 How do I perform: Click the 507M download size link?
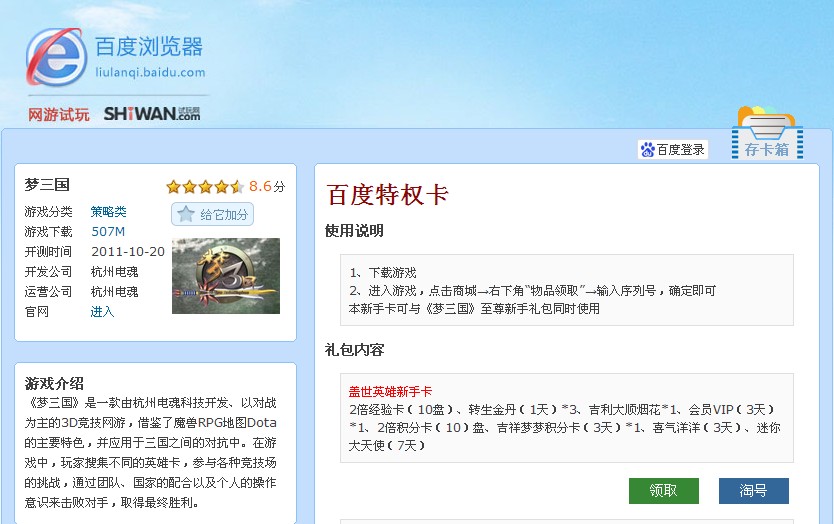click(x=108, y=231)
